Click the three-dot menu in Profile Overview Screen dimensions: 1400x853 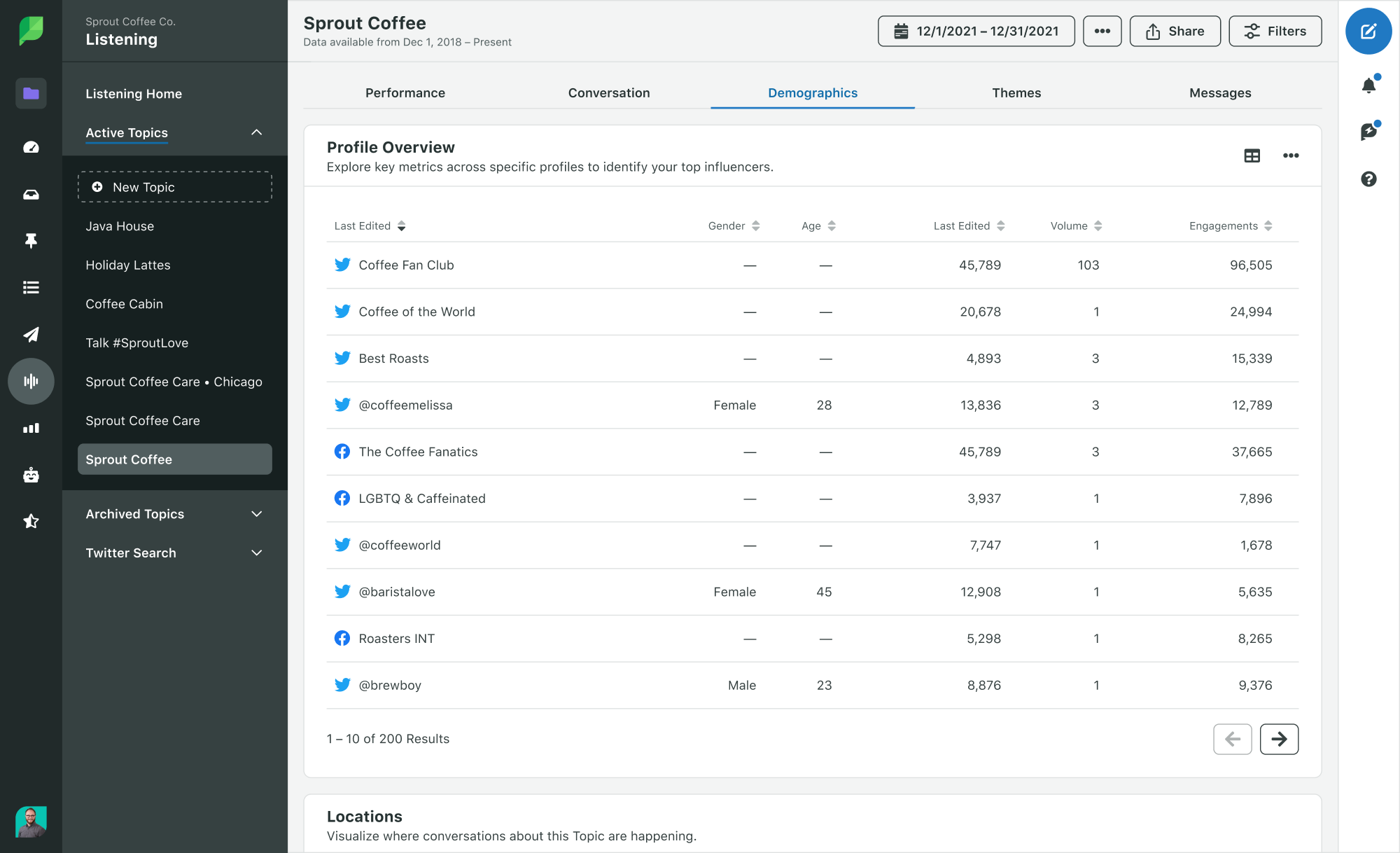pos(1290,155)
